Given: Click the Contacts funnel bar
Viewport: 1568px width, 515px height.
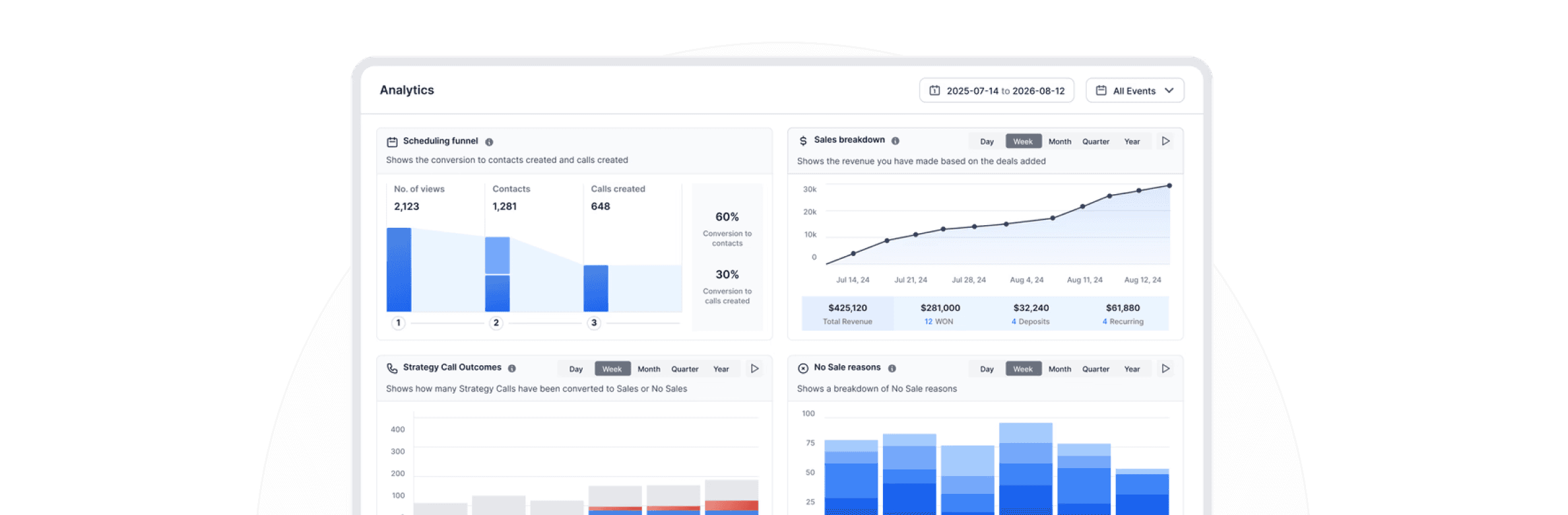Looking at the screenshot, I should 498,274.
